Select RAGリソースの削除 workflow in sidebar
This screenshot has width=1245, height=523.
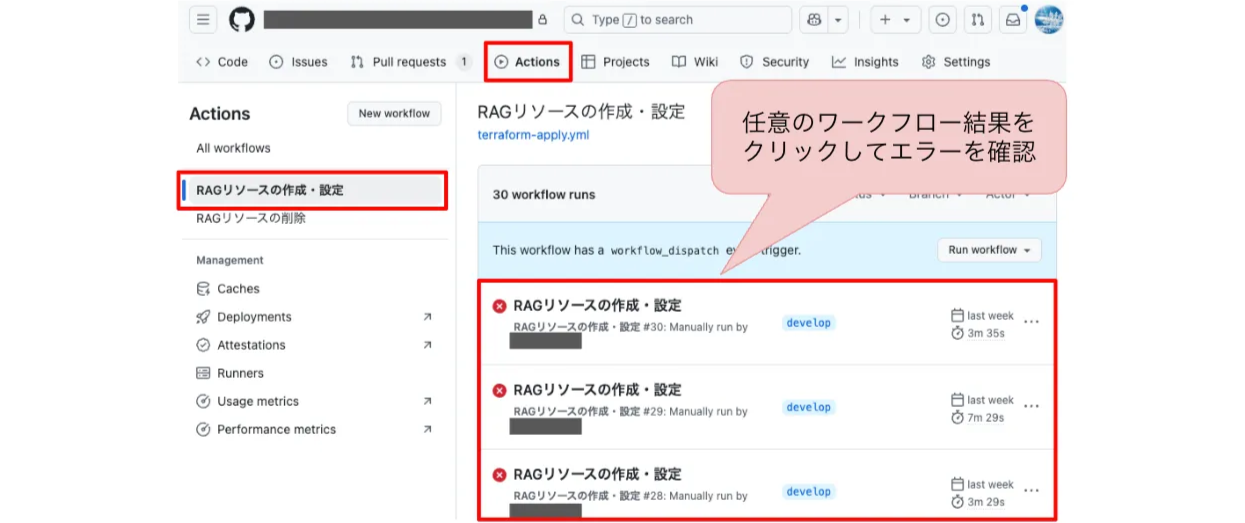pyautogui.click(x=251, y=218)
